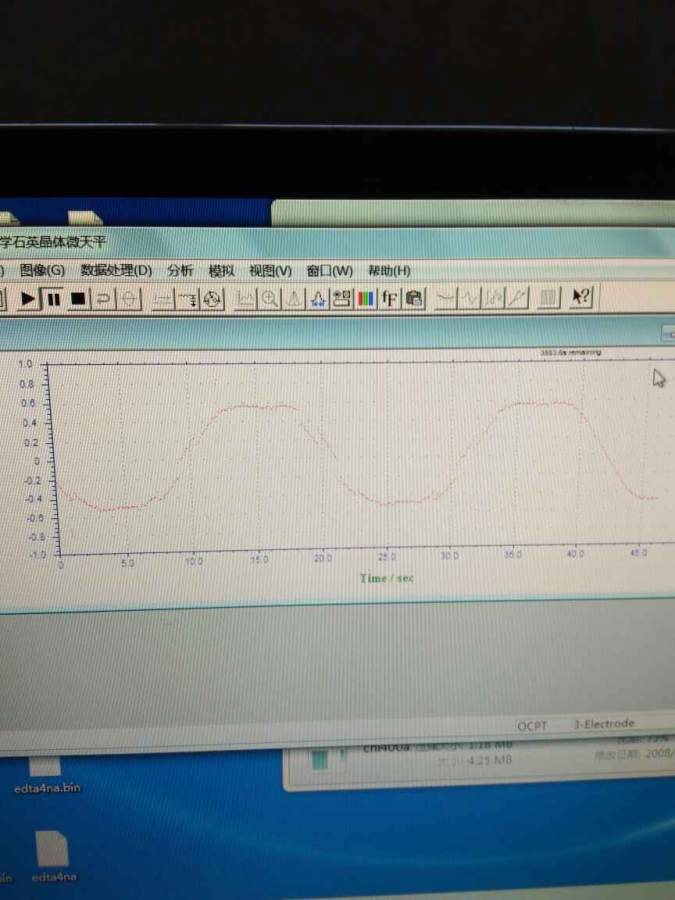This screenshot has width=675, height=900.
Task: Open the 窗口(W) menu
Action: pyautogui.click(x=329, y=270)
